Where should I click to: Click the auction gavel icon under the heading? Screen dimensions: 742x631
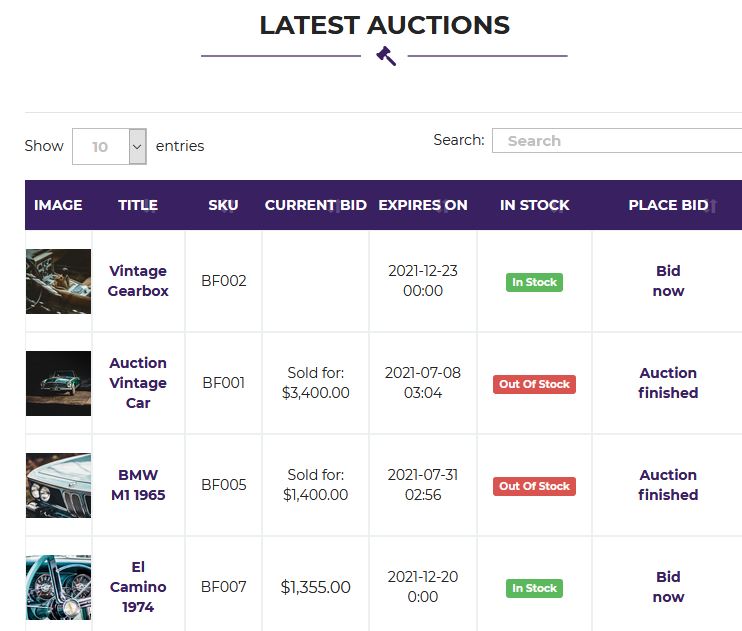(386, 56)
